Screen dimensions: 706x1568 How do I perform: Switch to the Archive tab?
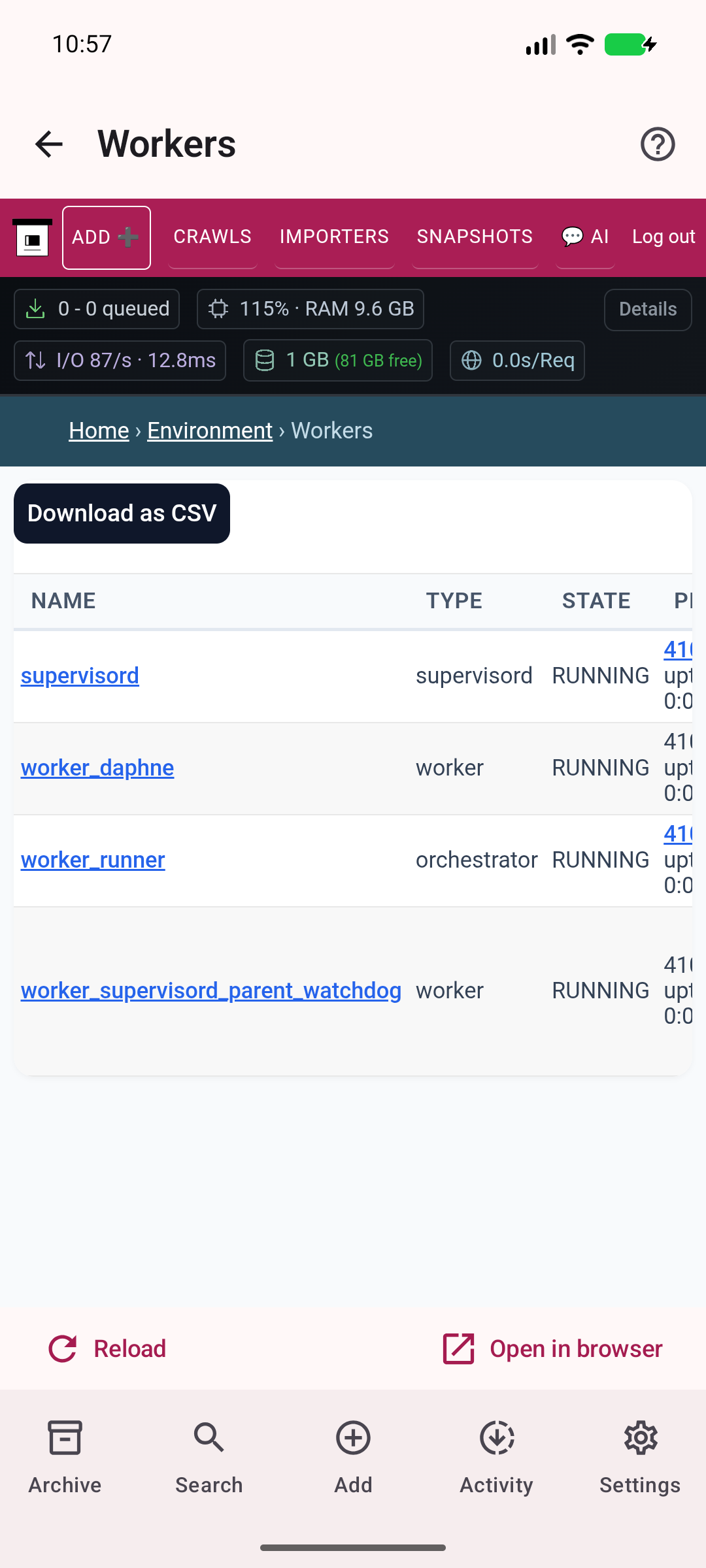(65, 1458)
